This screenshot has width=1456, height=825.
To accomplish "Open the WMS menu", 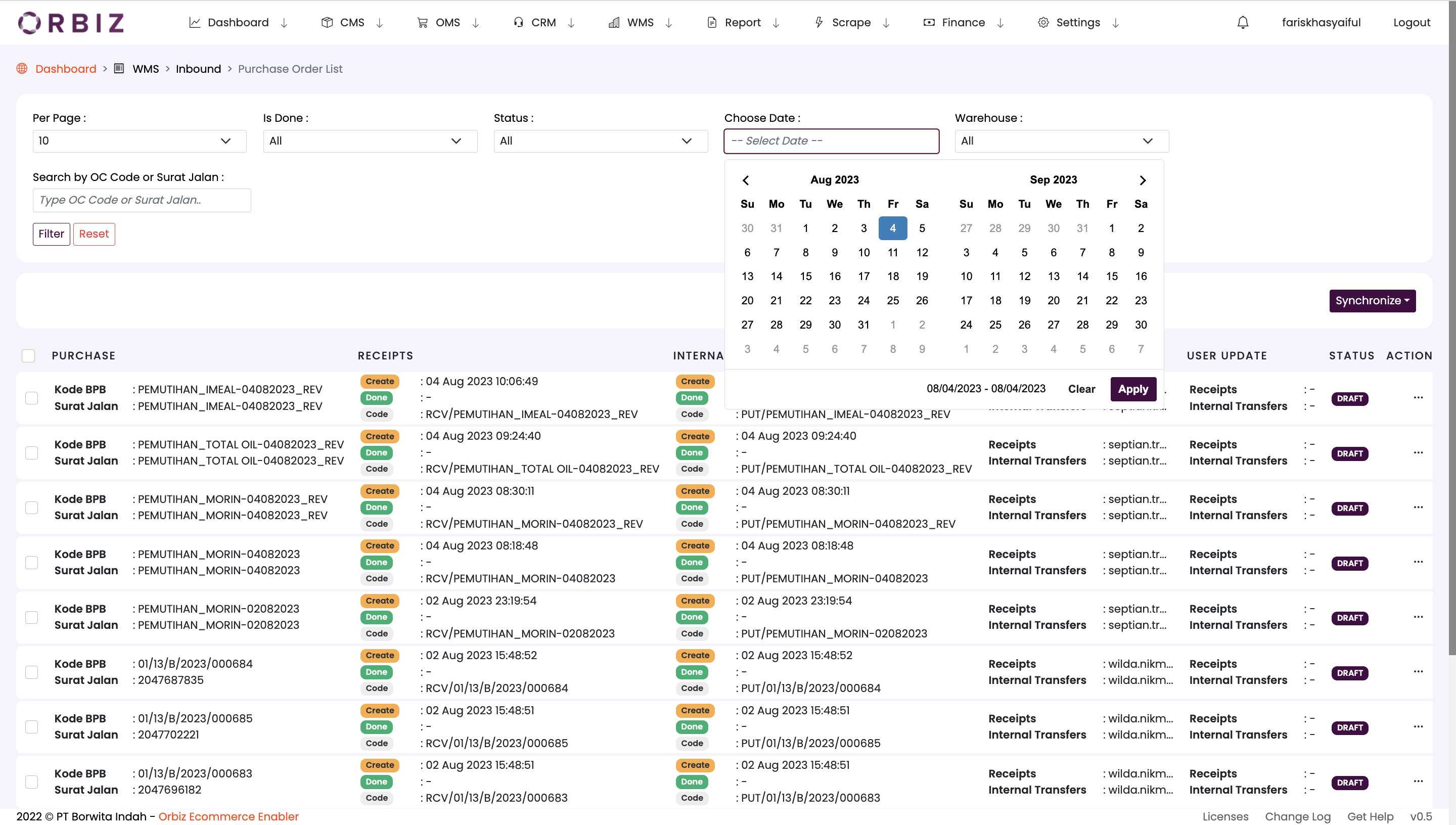I will coord(640,23).
